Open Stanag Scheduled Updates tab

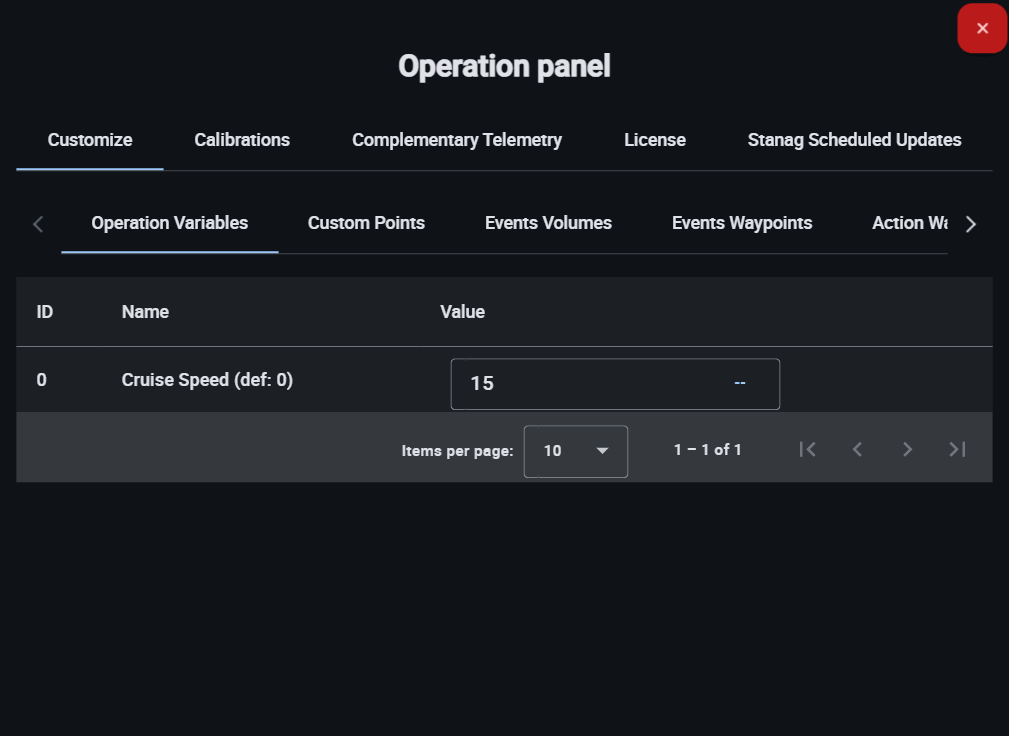coord(854,140)
